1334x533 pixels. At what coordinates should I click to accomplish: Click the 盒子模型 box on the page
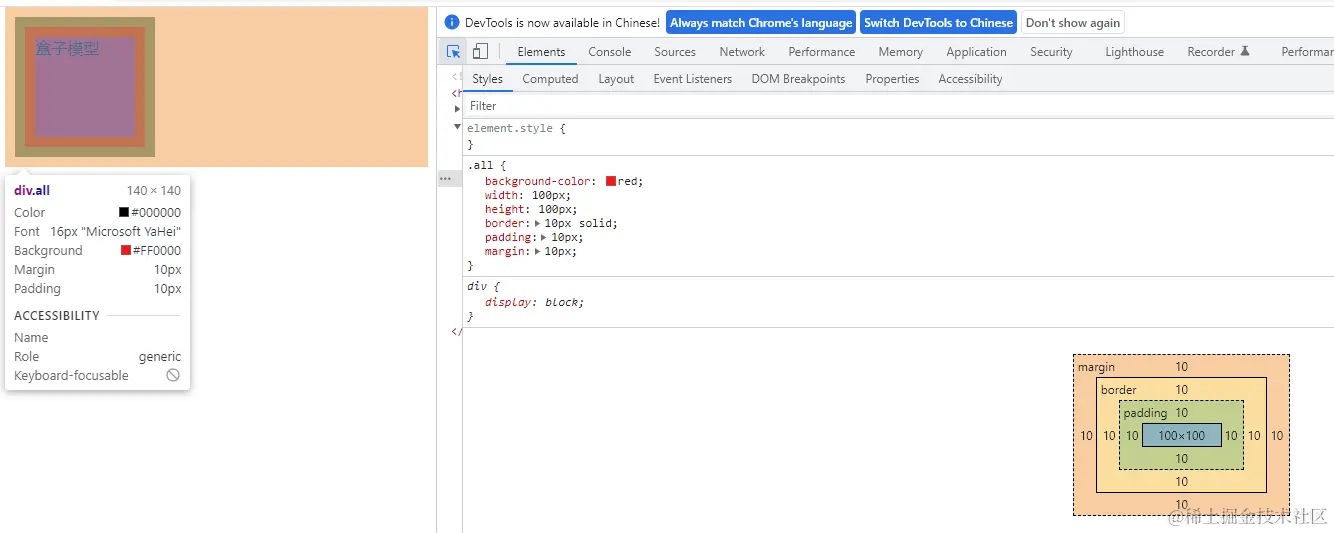85,87
